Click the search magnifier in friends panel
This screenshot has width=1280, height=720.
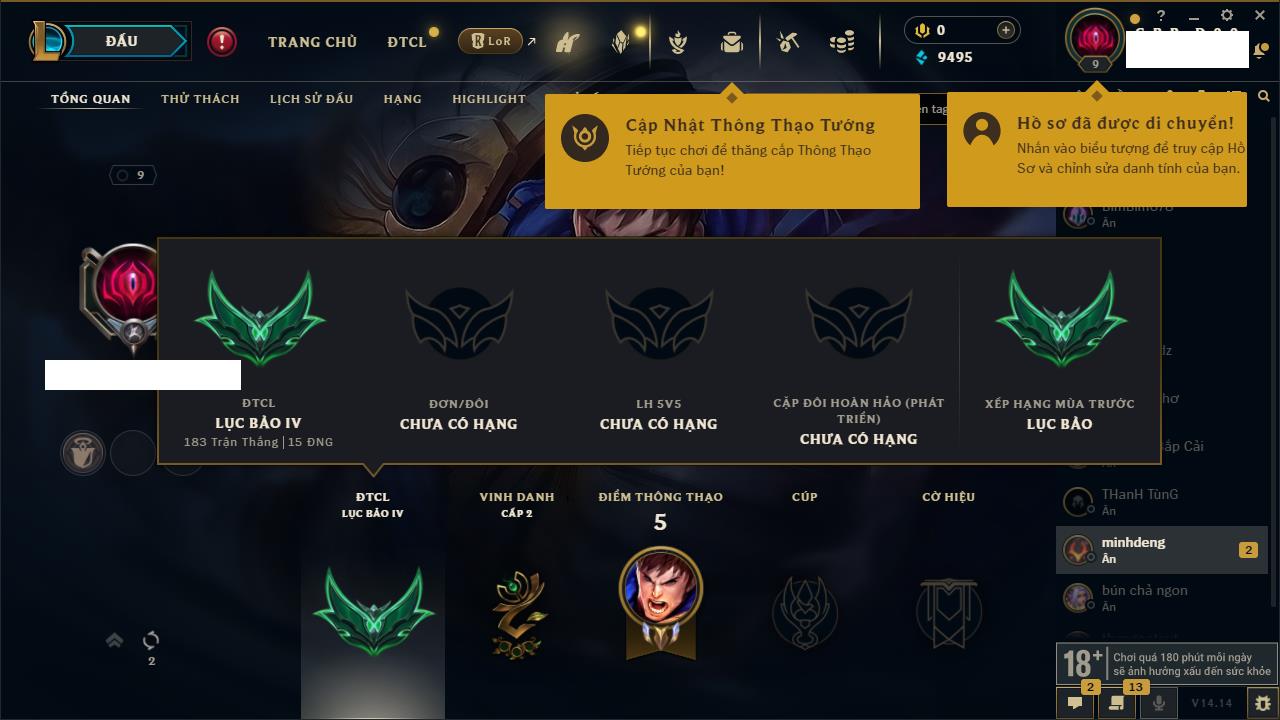[1264, 97]
